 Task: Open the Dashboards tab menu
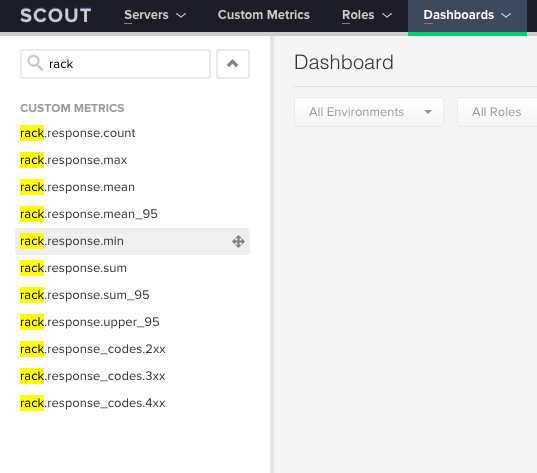click(467, 15)
